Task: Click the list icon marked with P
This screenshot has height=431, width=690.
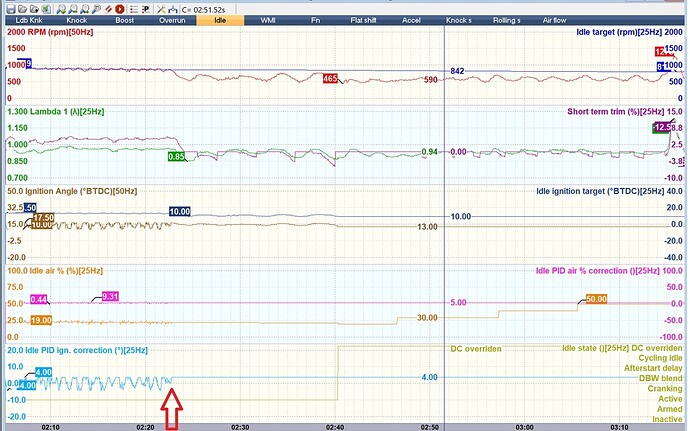Action: 146,9
